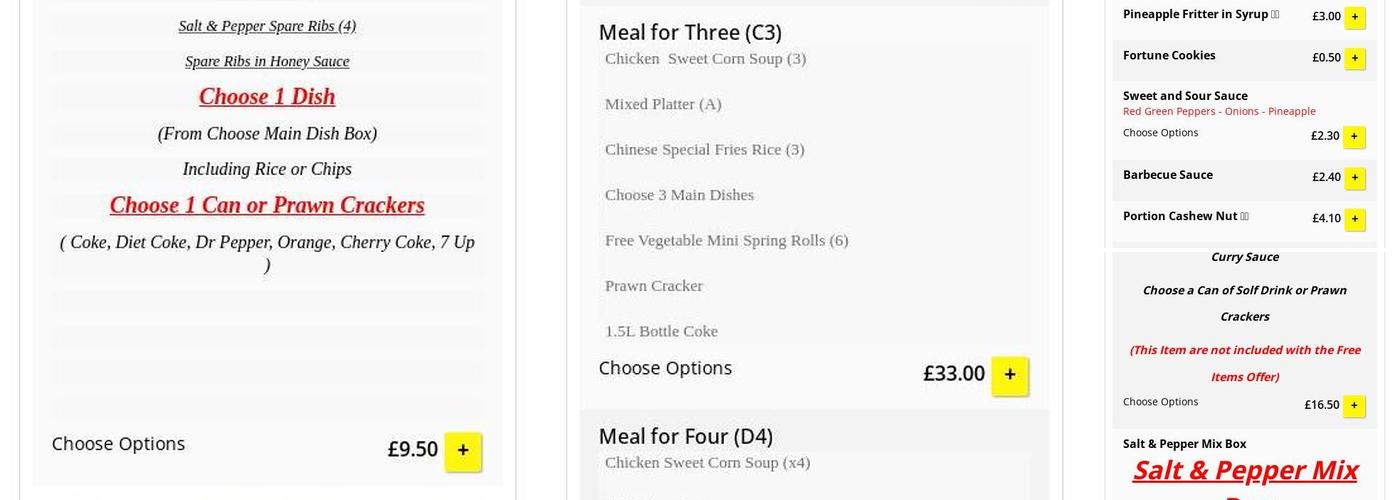Viewport: 1400px width, 500px height.
Task: Click Spare Ribs in Honey Sauce text
Action: pyautogui.click(x=267, y=62)
